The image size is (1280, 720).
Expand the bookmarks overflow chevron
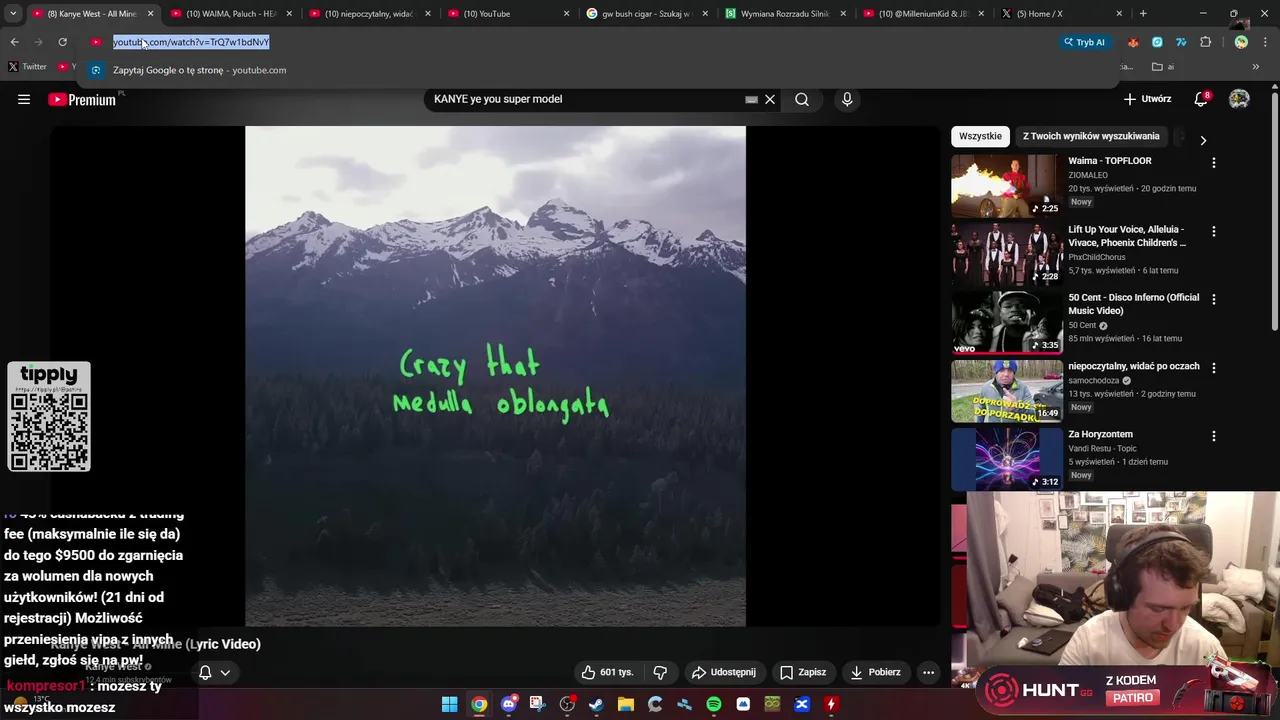coord(1256,67)
